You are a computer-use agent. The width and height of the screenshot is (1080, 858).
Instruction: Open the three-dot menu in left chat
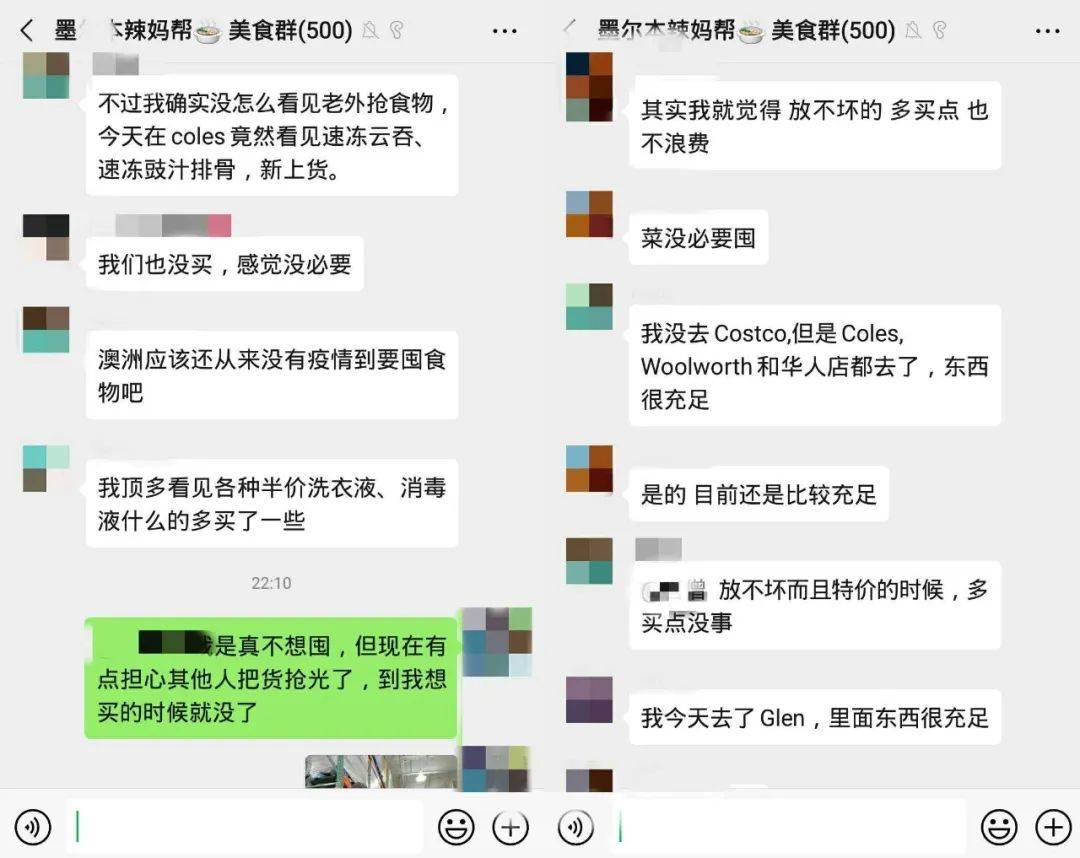[504, 31]
